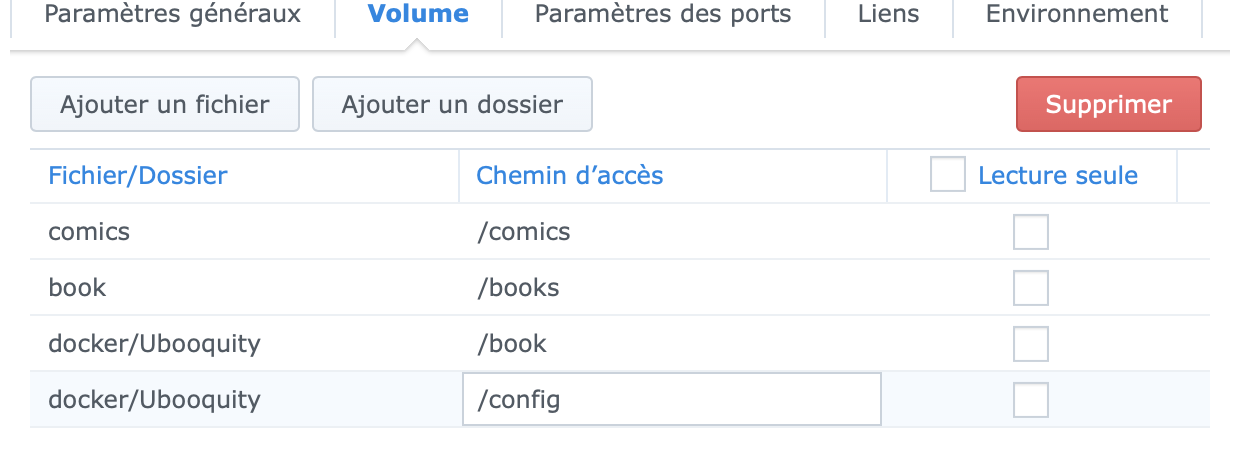Click the Ajouter un dossier button
This screenshot has width=1256, height=466.
click(x=452, y=104)
